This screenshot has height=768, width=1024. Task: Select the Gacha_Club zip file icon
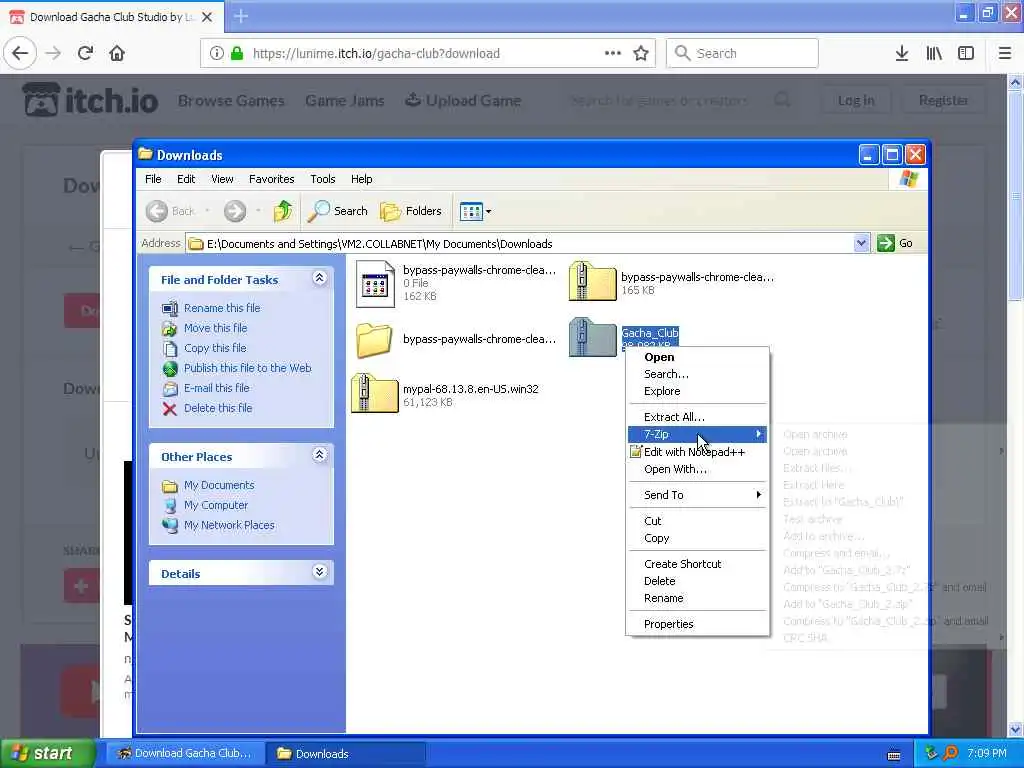pyautogui.click(x=592, y=337)
